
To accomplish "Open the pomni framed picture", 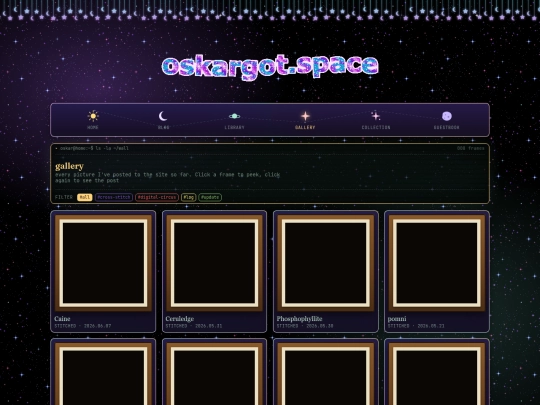I will click(x=437, y=263).
